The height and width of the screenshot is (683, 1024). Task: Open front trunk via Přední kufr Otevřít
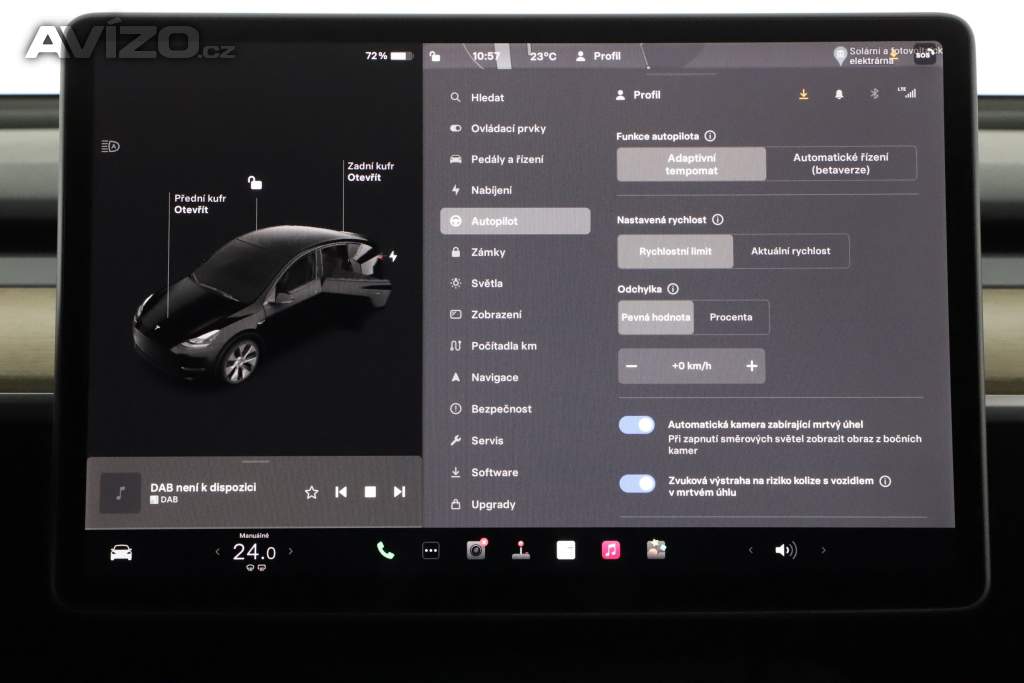tap(200, 204)
